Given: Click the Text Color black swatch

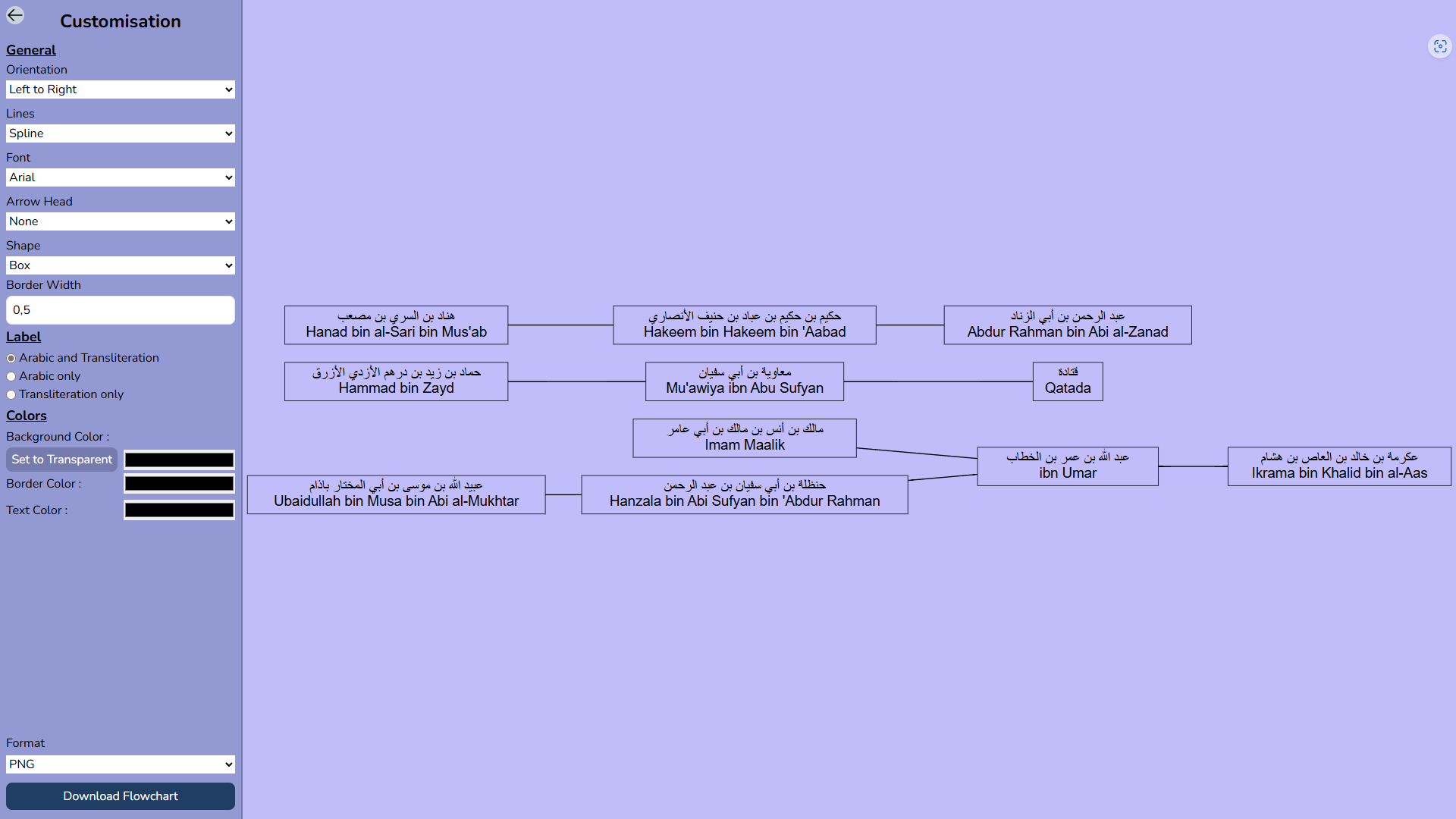Looking at the screenshot, I should click(179, 510).
